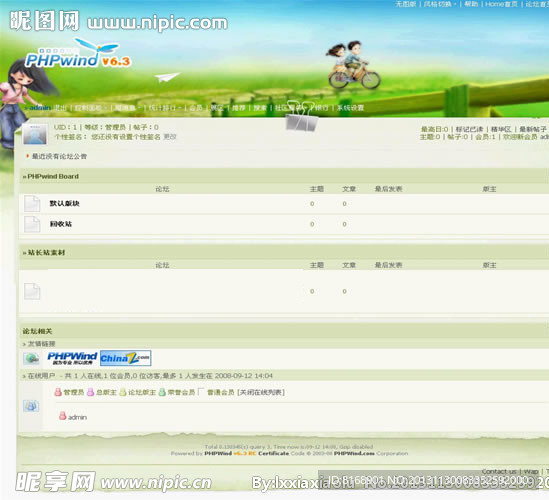
Task: Open the PHPWind friend link logo
Action: tap(72, 358)
